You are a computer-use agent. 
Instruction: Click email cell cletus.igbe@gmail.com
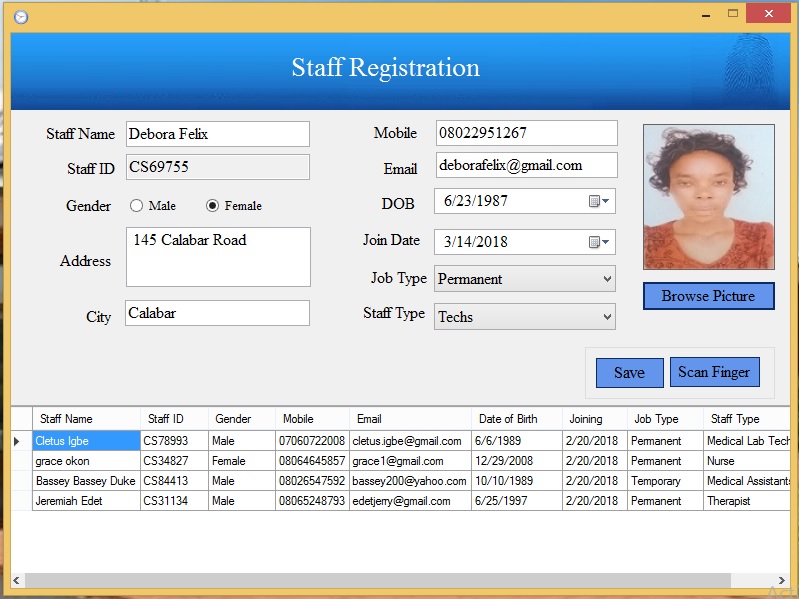tap(410, 441)
